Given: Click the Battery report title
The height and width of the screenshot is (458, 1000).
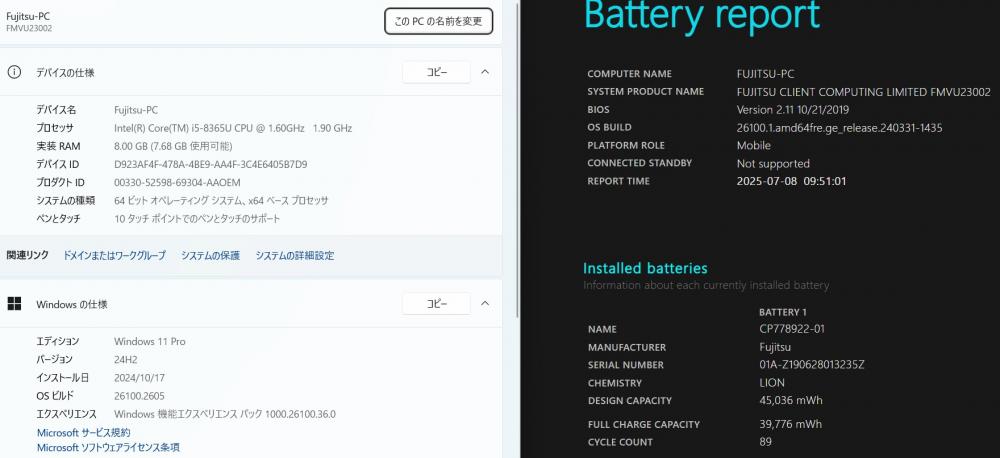Looking at the screenshot, I should coord(702,15).
